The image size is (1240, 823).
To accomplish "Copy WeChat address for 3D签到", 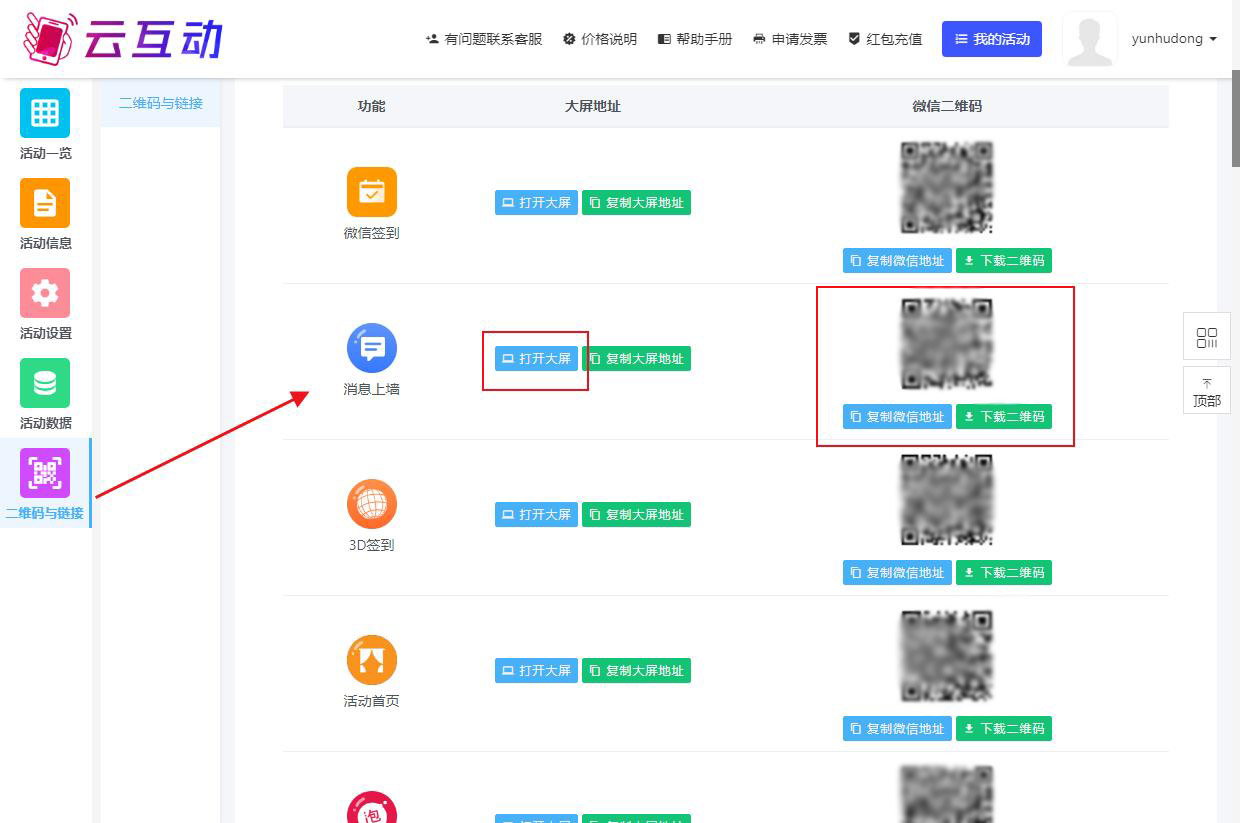I will pos(897,573).
